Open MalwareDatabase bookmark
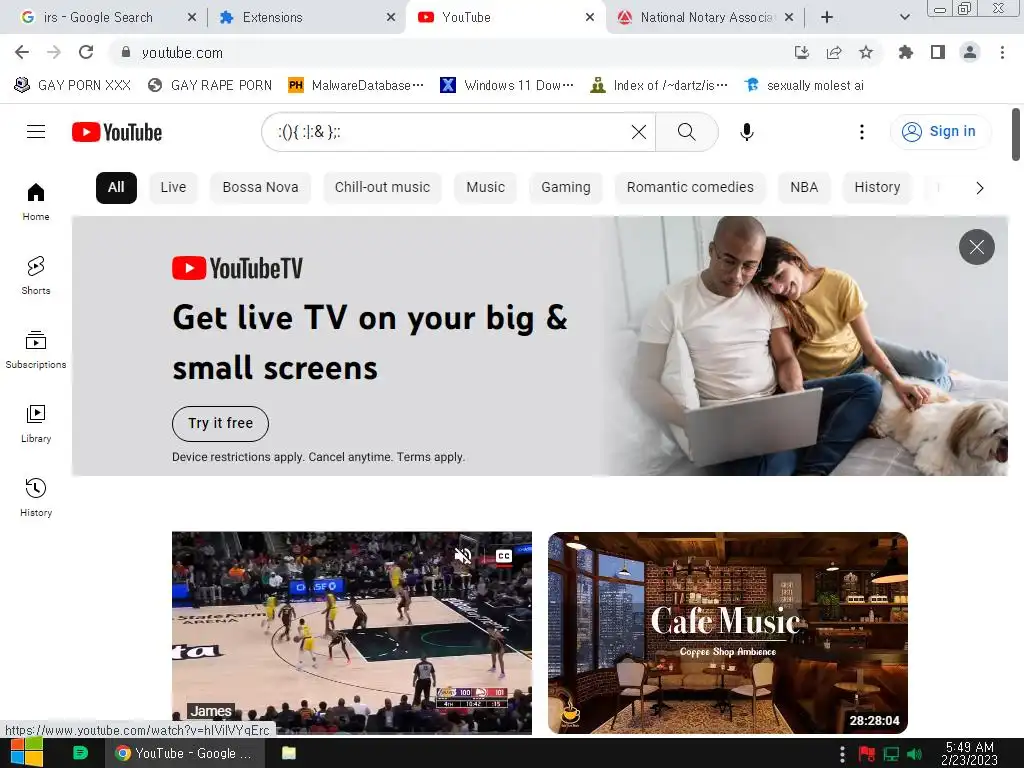Viewport: 1024px width, 768px height. [x=356, y=85]
